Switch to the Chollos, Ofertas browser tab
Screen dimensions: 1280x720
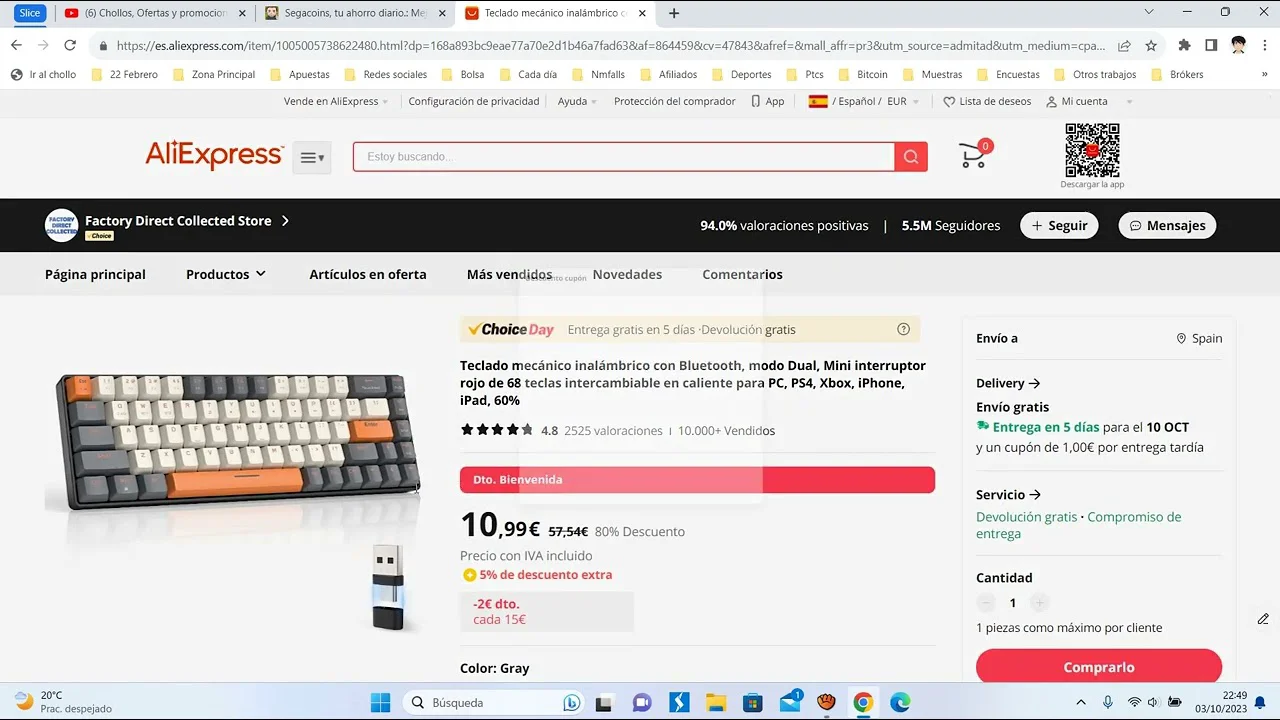coord(155,13)
